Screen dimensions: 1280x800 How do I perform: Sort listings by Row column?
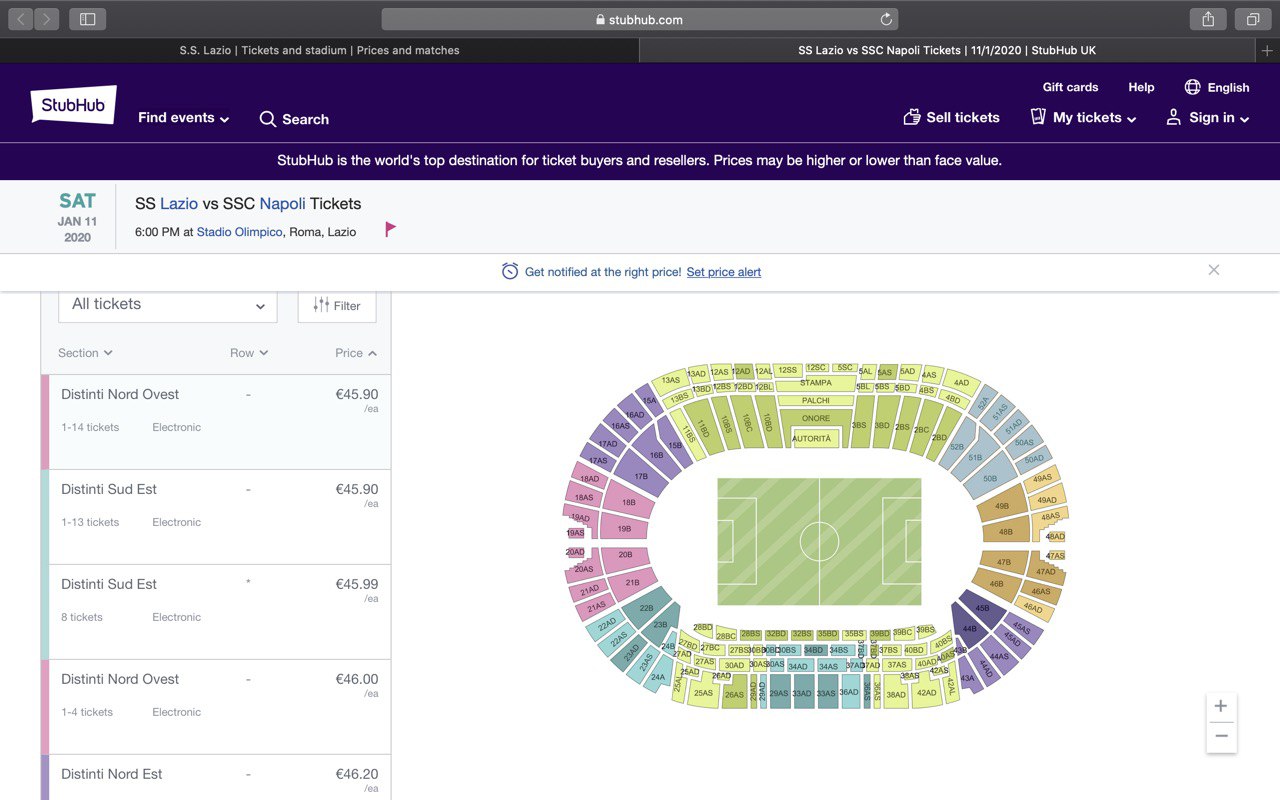[x=249, y=353]
